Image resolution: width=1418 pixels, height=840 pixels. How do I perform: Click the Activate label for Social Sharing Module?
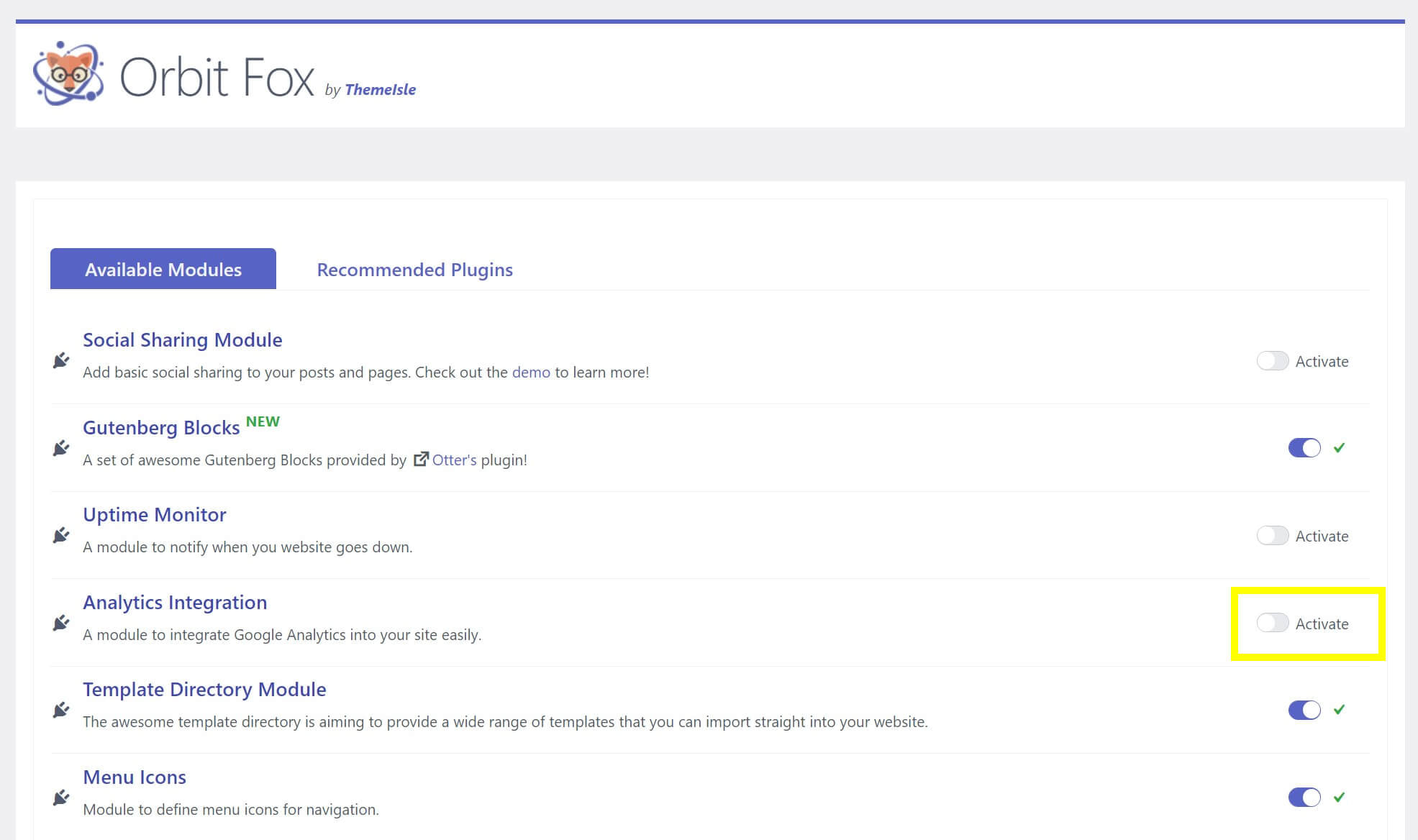pos(1322,361)
